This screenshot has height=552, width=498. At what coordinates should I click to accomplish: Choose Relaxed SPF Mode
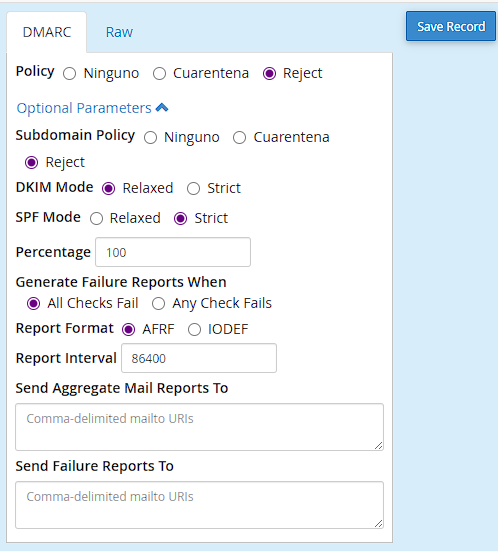point(96,219)
